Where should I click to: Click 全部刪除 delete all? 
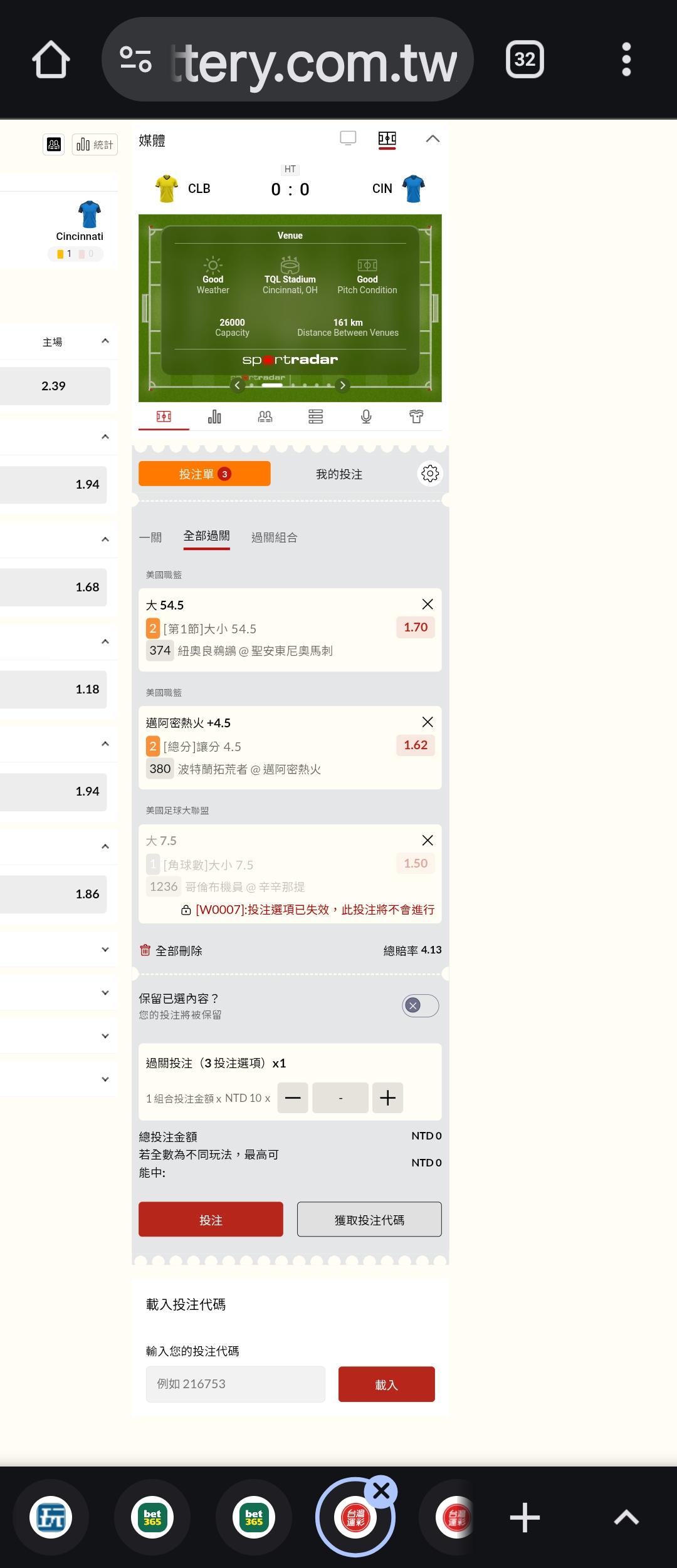click(x=171, y=950)
